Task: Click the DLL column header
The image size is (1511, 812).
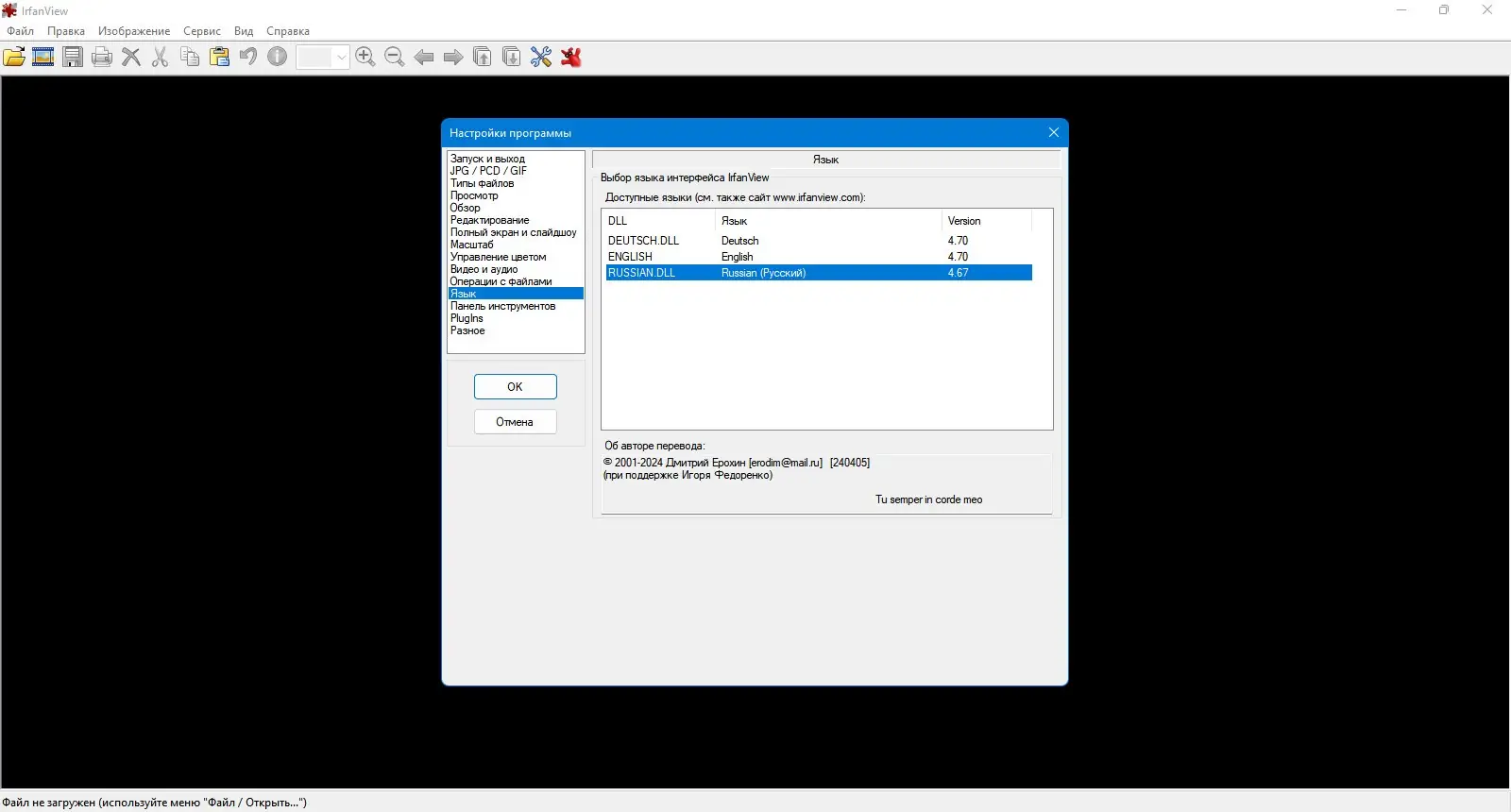Action: (x=660, y=221)
